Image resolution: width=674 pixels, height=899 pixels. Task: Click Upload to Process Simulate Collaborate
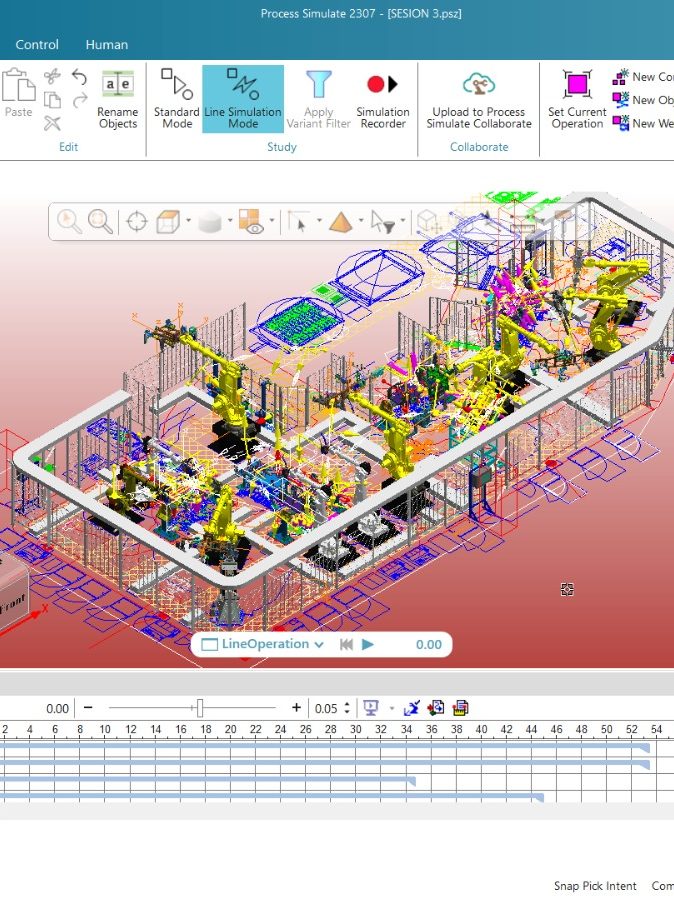tap(479, 100)
